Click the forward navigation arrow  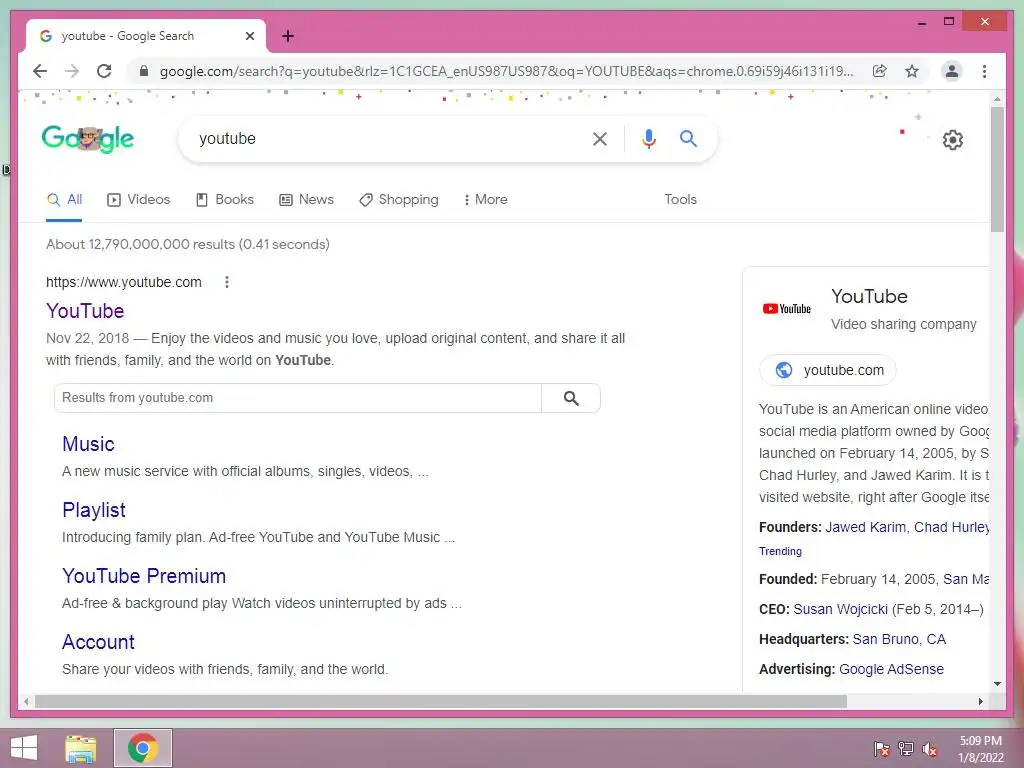[72, 71]
